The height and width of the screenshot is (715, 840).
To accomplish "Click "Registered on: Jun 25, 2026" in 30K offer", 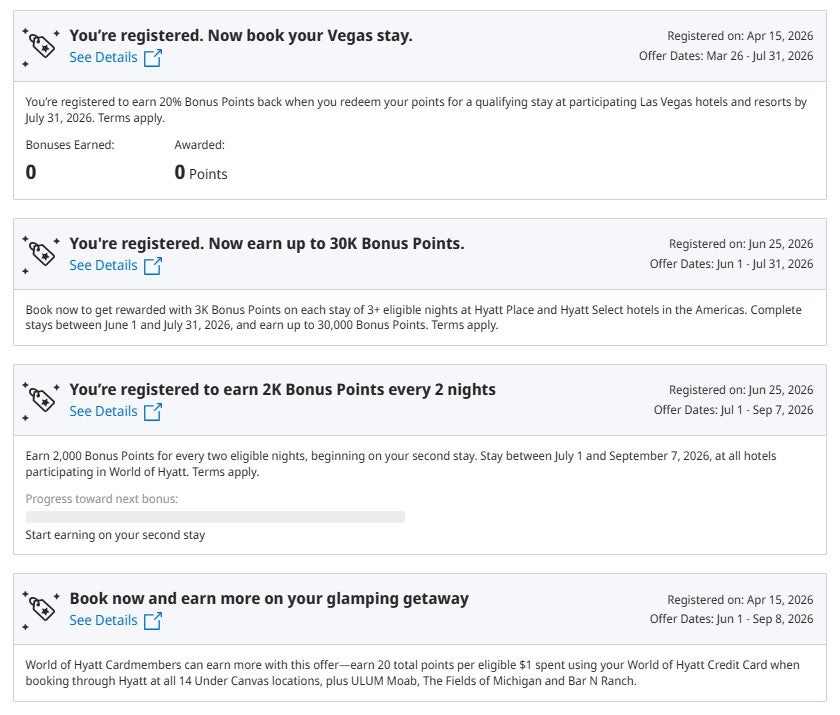I will click(741, 244).
